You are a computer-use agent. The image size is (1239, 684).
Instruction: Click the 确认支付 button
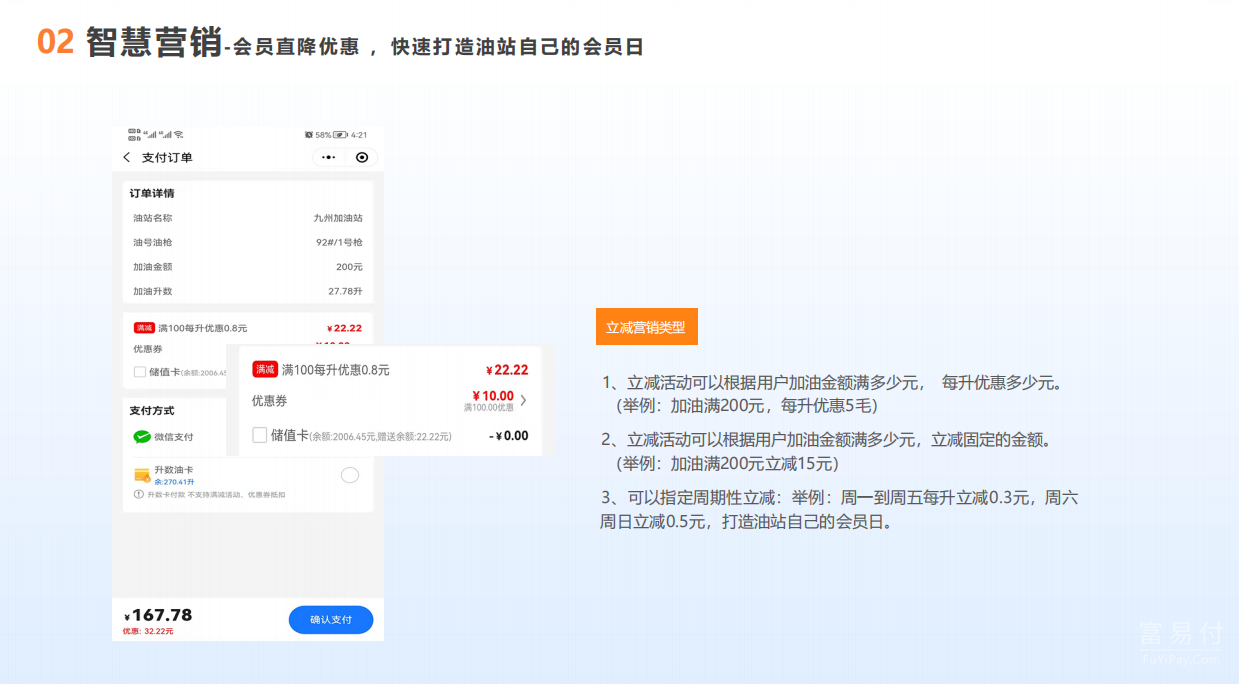331,620
